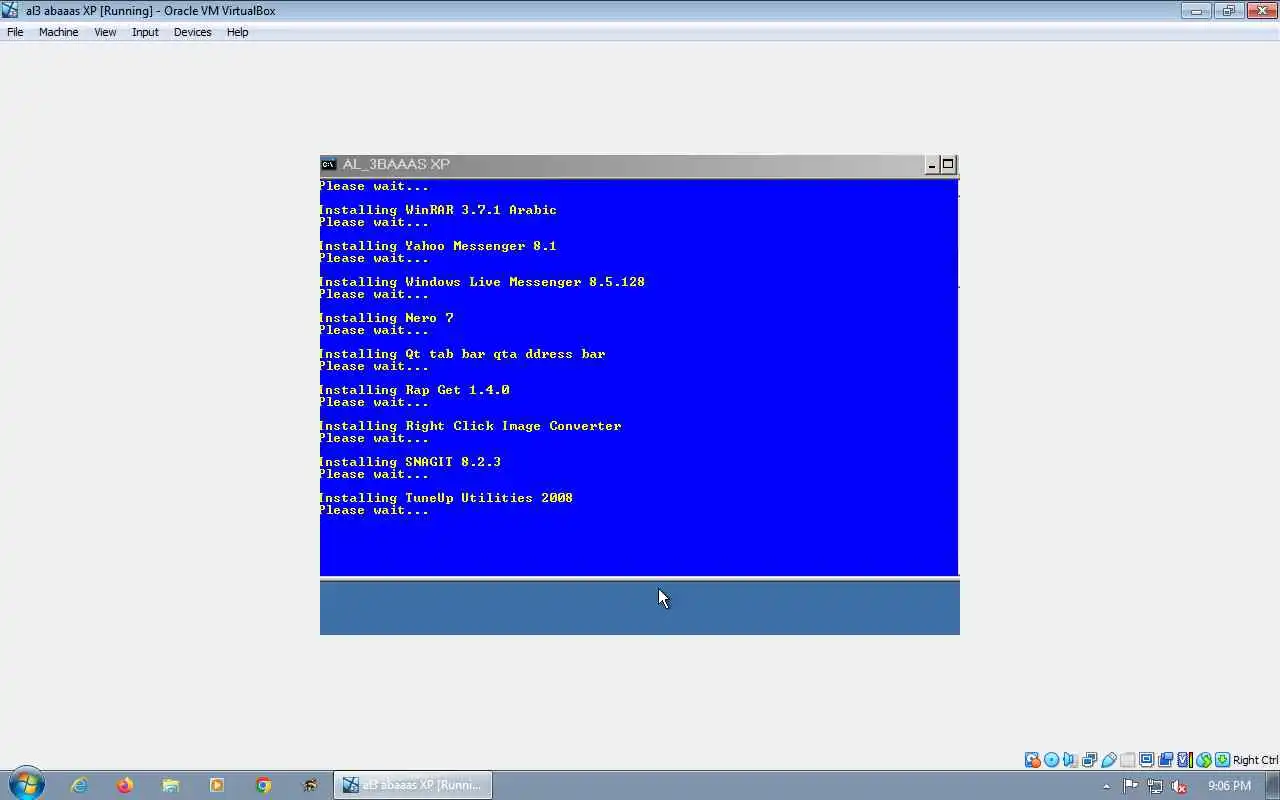This screenshot has height=800, width=1280.
Task: Close the Oracle VM VirtualBox window
Action: click(x=1260, y=11)
